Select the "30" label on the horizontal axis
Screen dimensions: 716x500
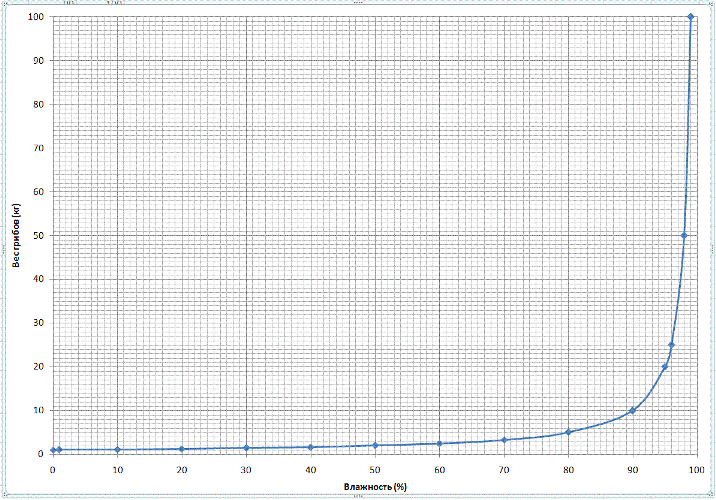click(246, 470)
